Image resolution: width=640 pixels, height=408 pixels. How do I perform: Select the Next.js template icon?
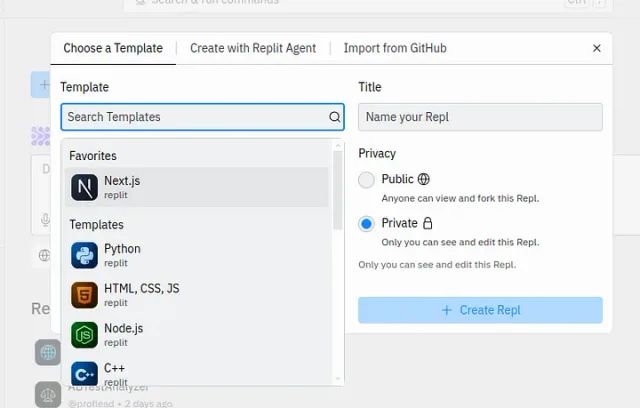coord(84,188)
